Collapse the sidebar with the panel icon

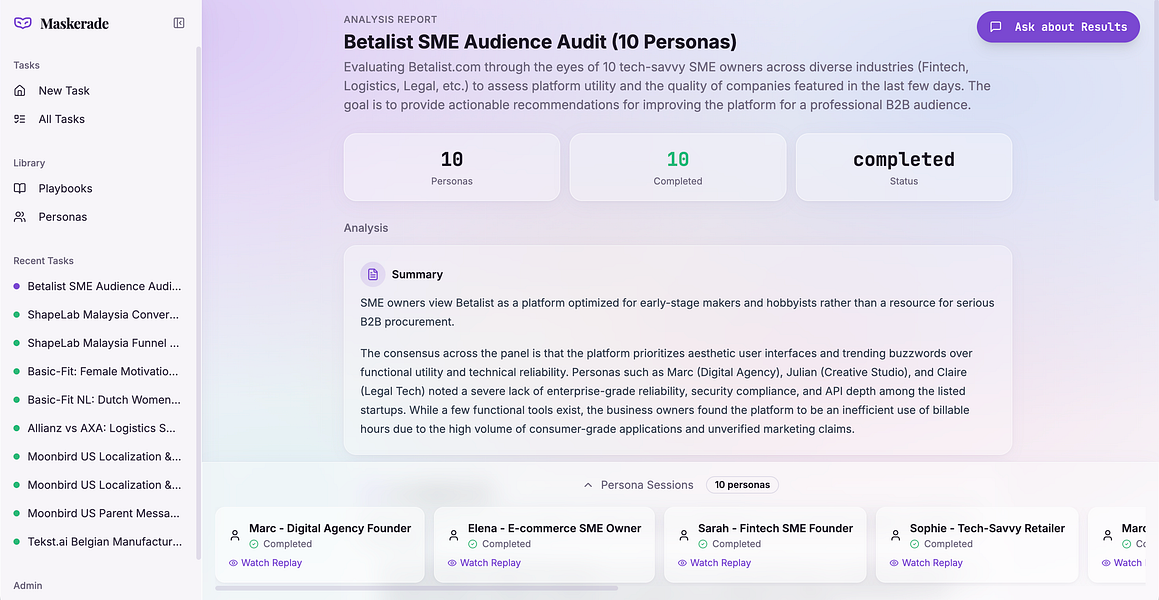pos(179,23)
